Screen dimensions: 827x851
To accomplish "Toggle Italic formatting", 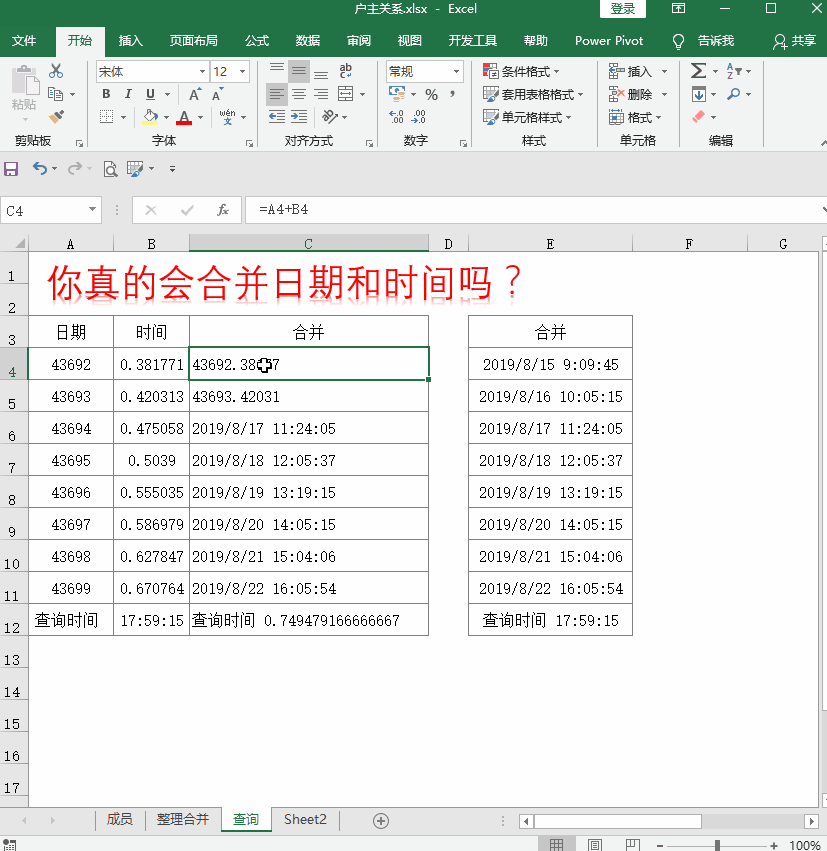I will 128,94.
